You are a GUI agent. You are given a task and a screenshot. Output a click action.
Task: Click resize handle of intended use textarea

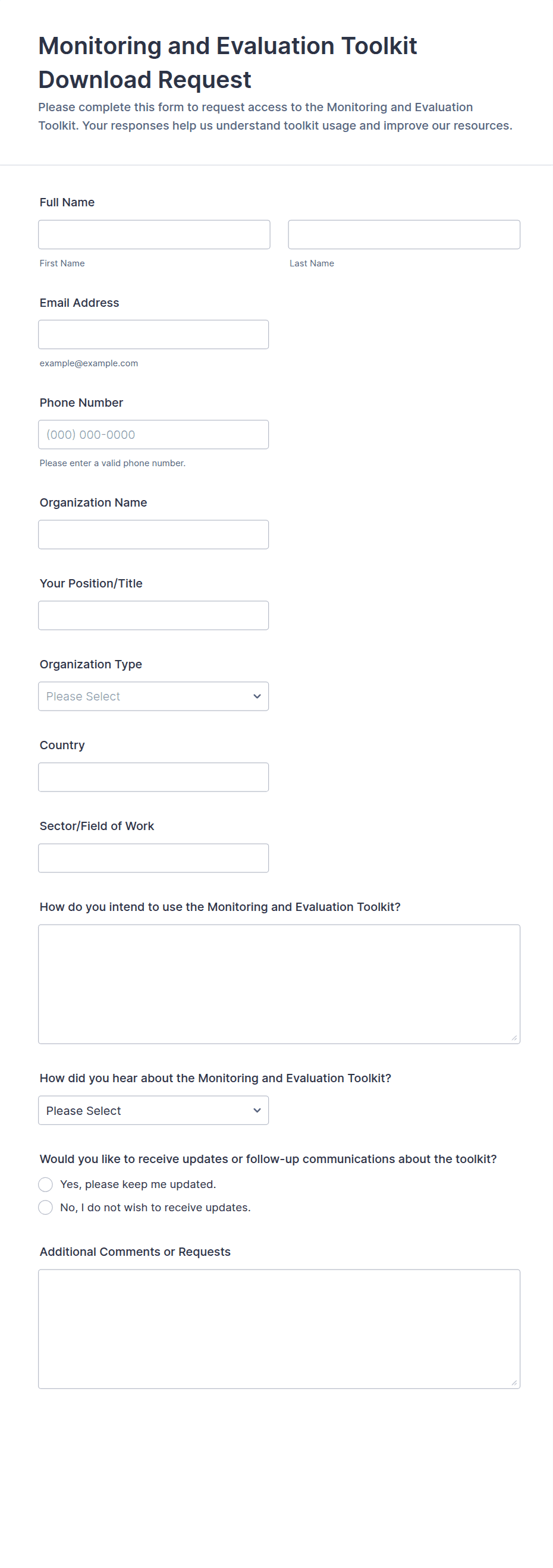[514, 1038]
